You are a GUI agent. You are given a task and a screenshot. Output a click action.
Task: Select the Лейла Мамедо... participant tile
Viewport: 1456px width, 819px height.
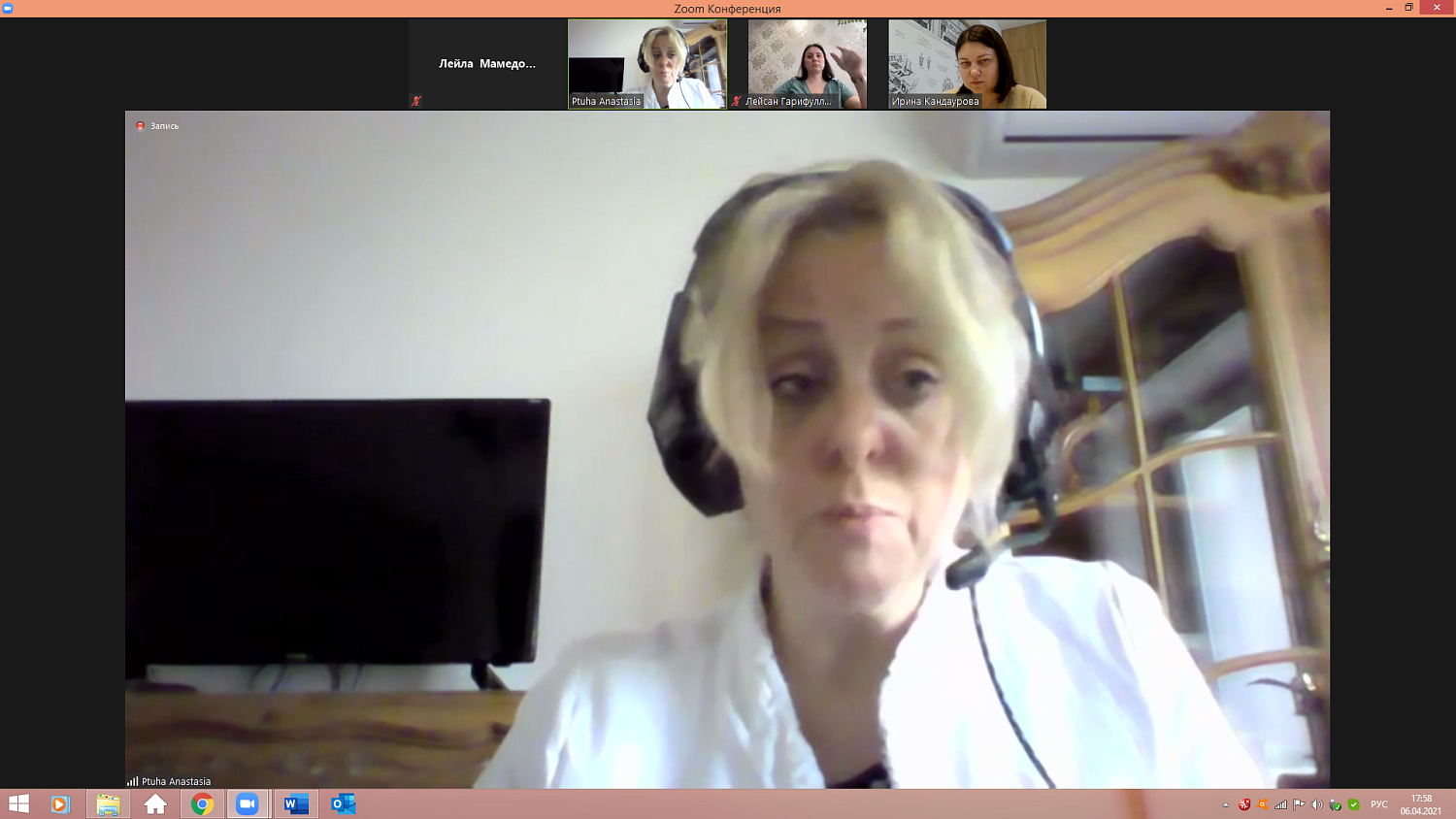click(487, 64)
